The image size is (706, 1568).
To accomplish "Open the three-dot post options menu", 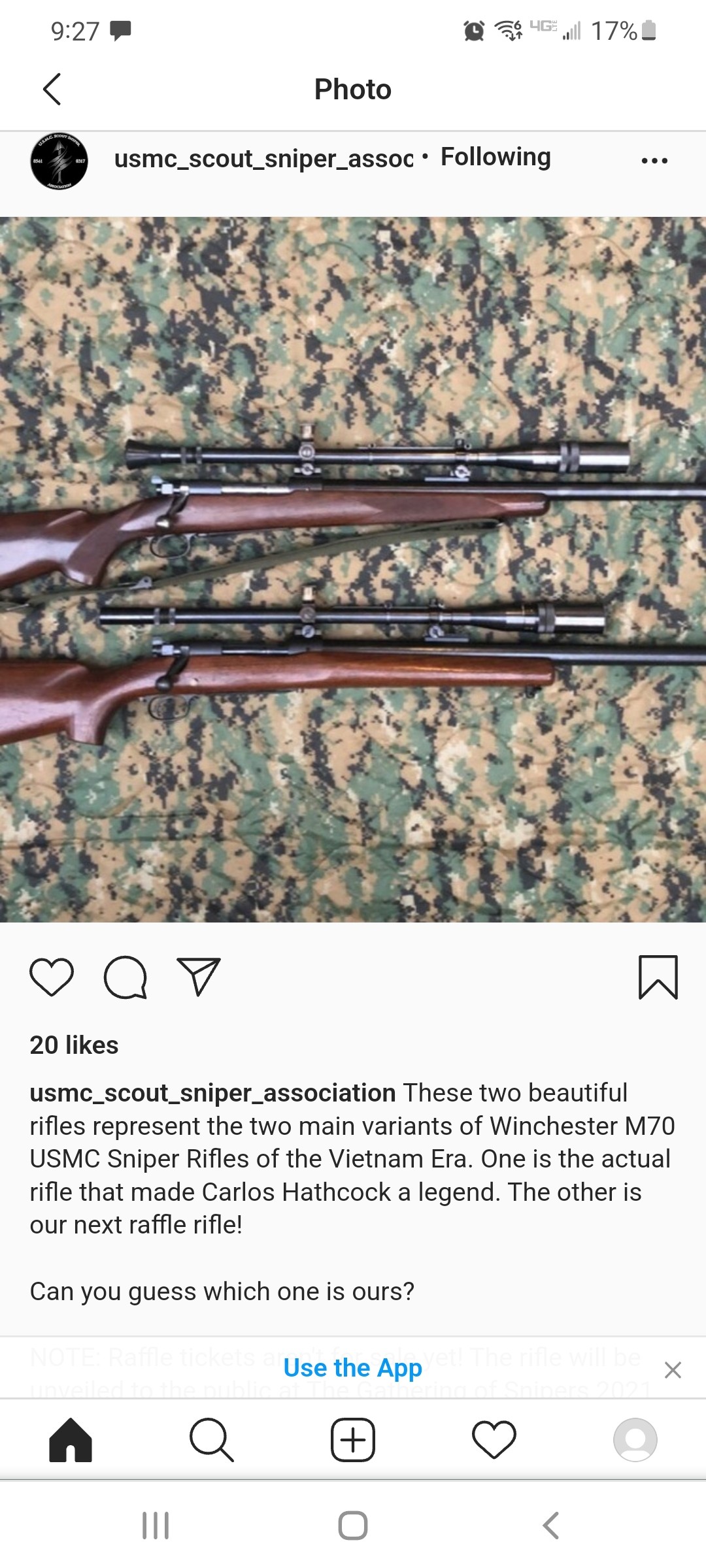I will coord(654,161).
